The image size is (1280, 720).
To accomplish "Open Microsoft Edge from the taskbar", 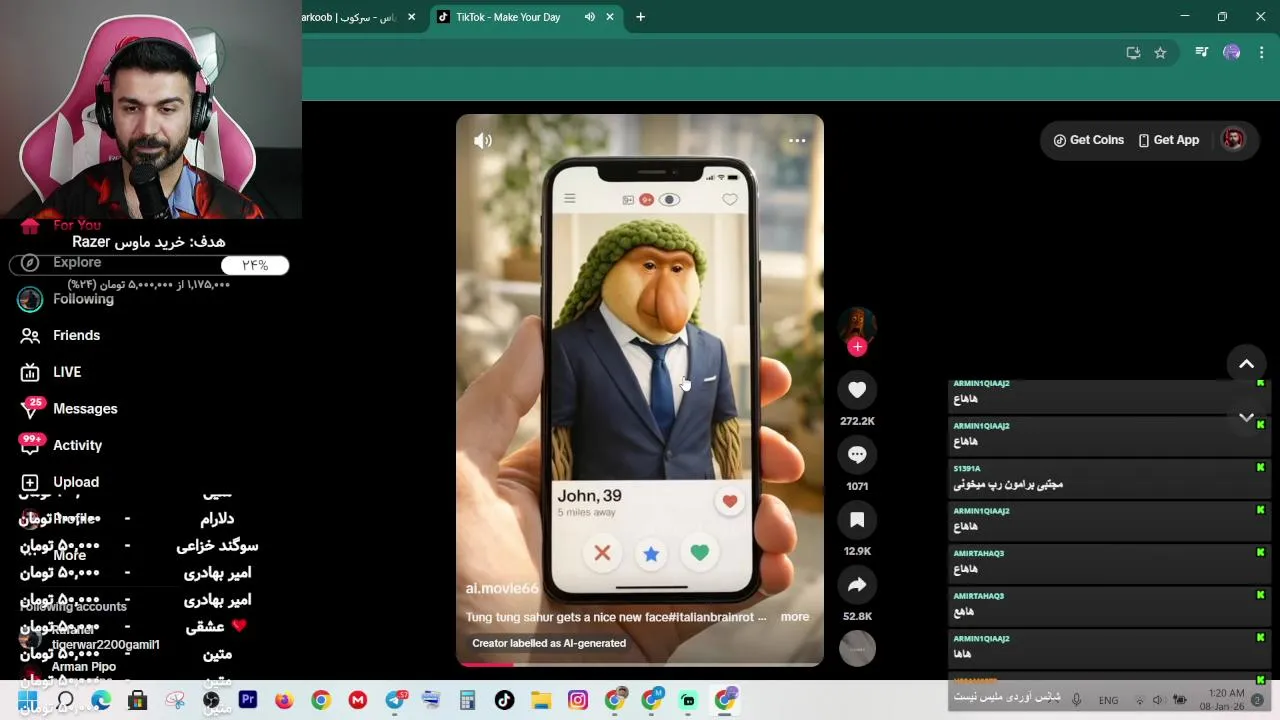I will [x=101, y=701].
